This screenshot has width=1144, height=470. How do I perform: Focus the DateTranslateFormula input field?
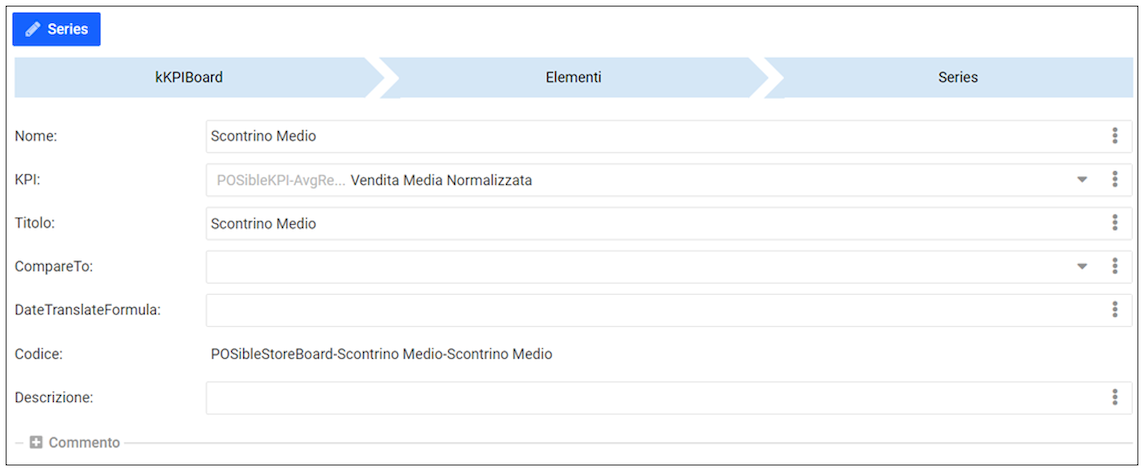650,310
